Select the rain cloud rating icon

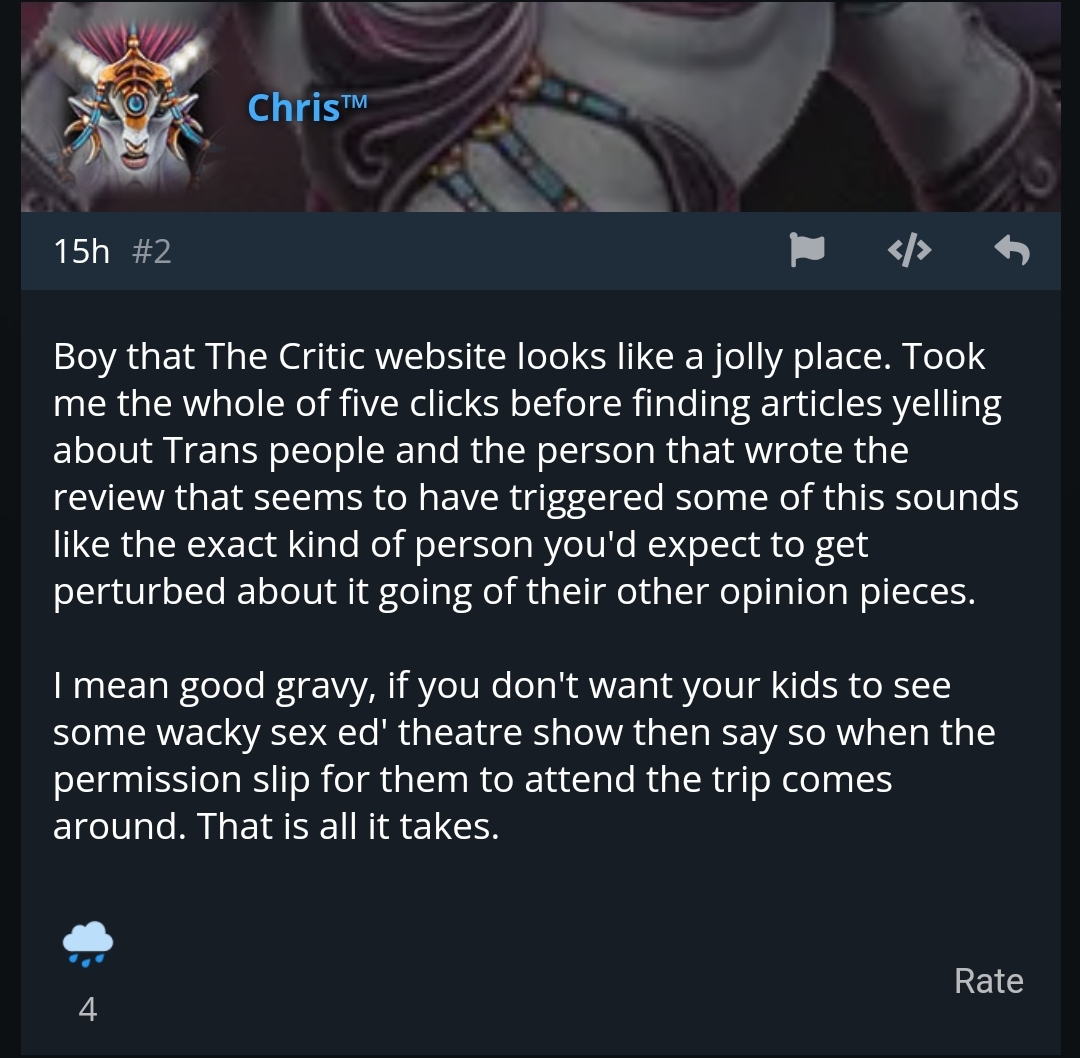coord(87,944)
